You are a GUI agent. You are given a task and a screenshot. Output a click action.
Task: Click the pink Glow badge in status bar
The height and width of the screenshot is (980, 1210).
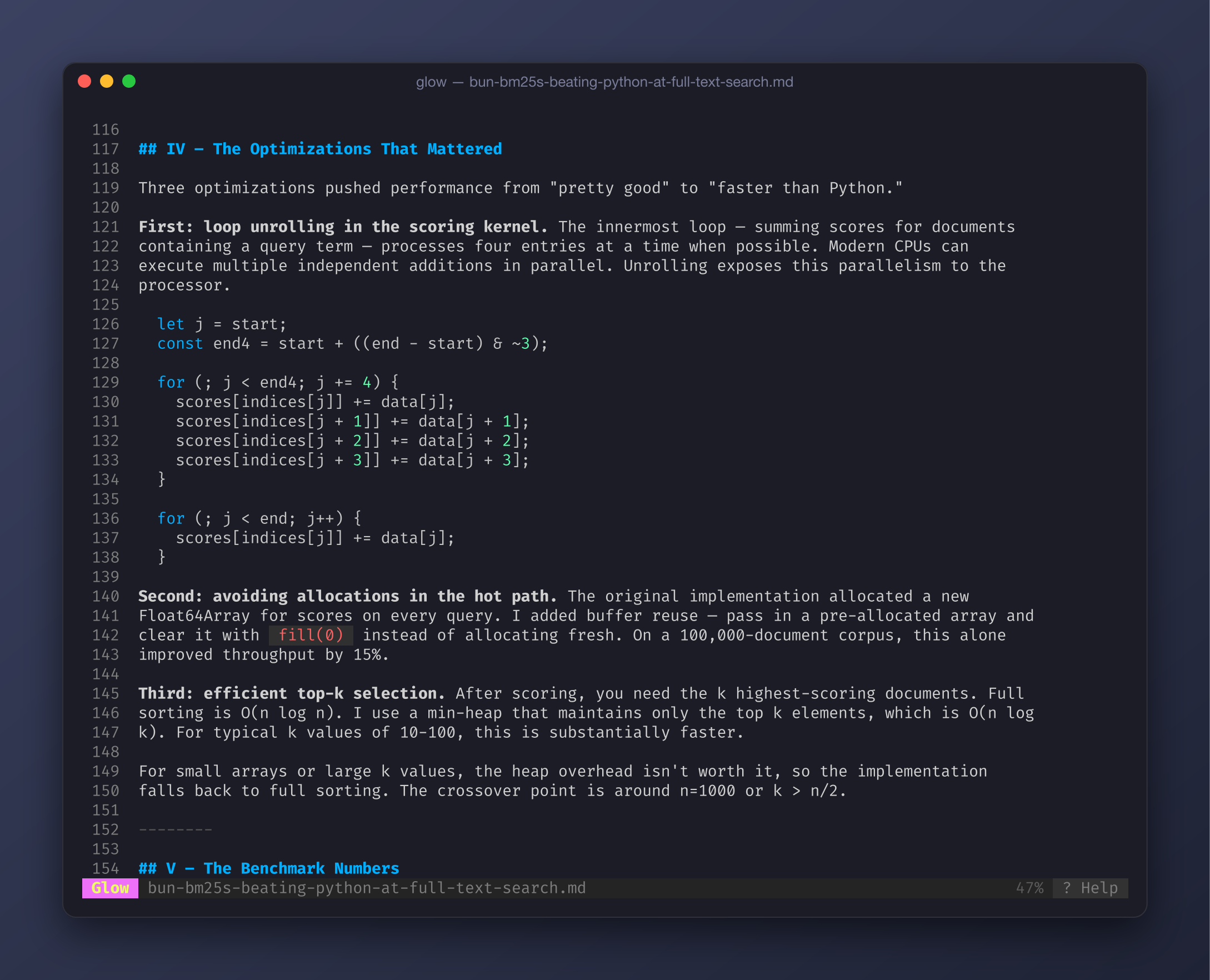click(110, 888)
